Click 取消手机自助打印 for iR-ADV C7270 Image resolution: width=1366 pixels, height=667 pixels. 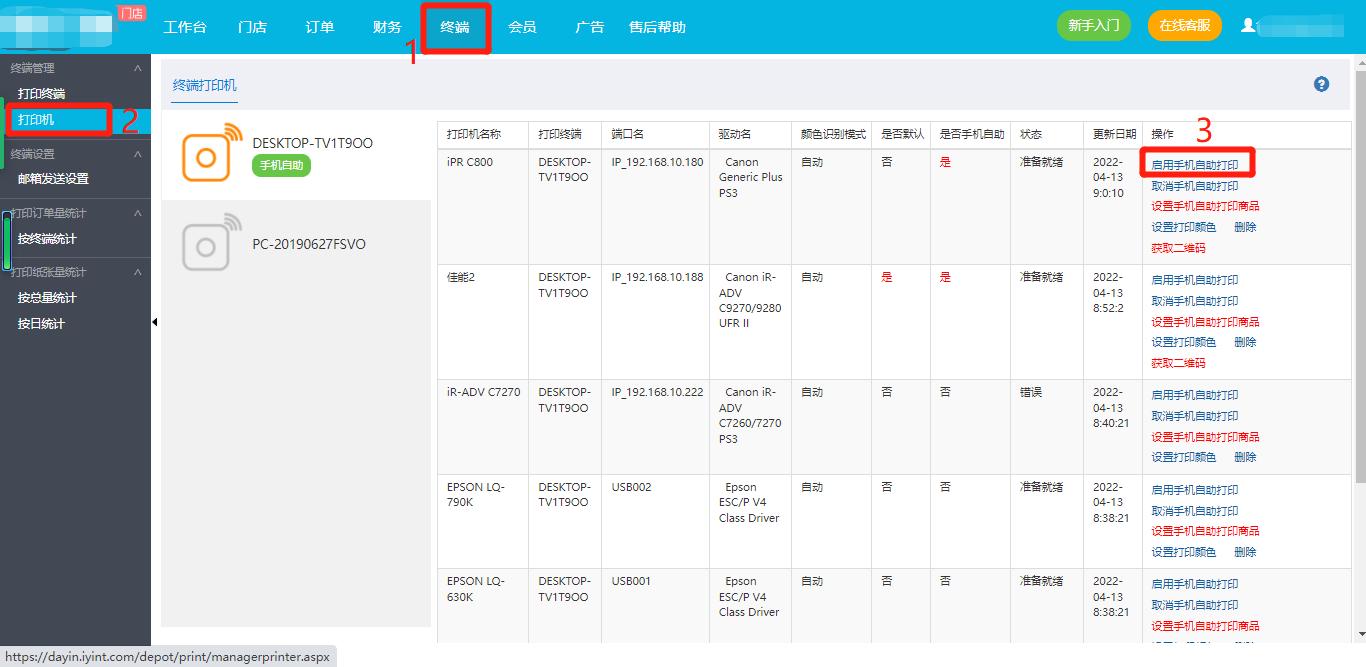pyautogui.click(x=1195, y=416)
